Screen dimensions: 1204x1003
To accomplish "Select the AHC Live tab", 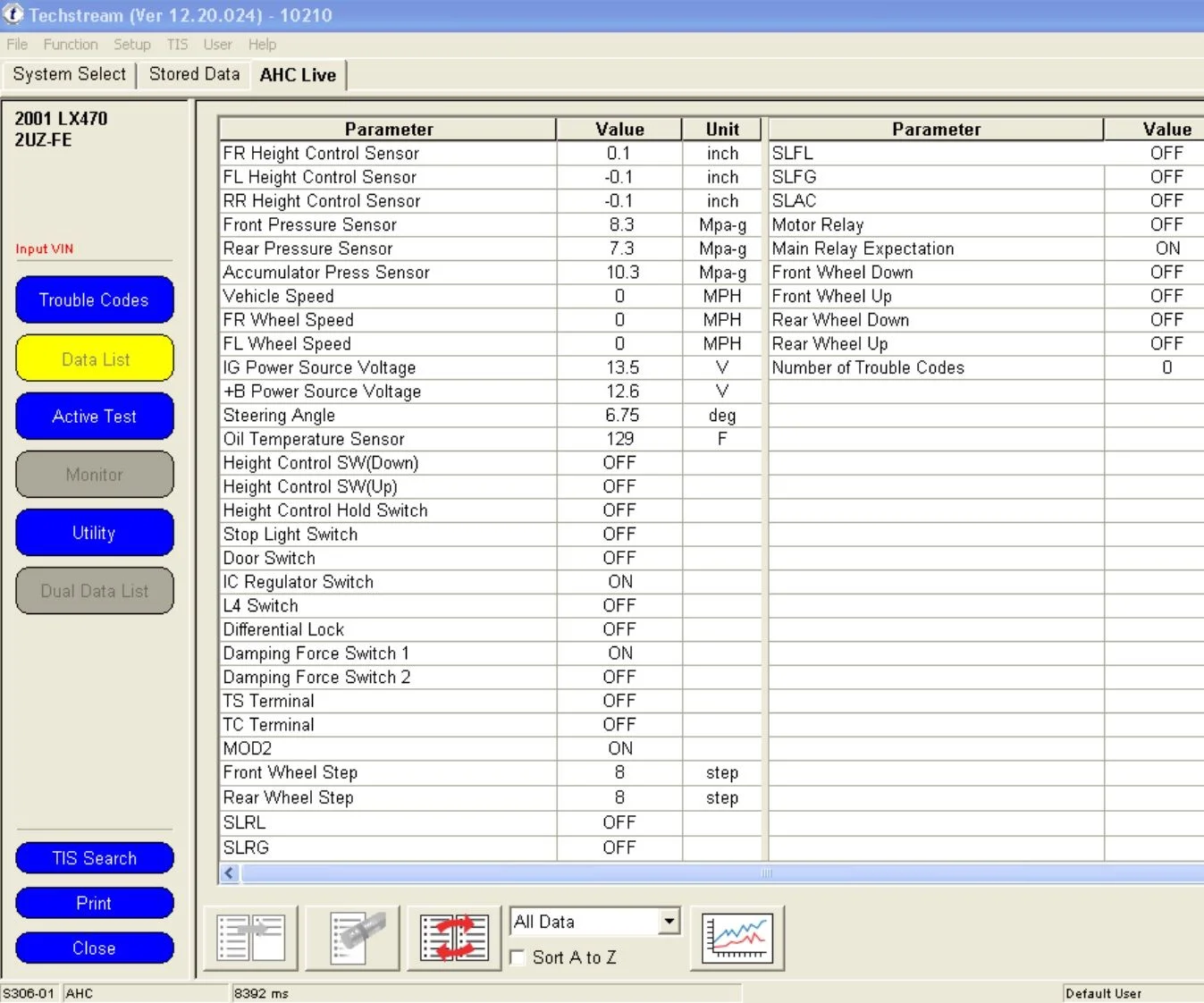I will [x=298, y=75].
